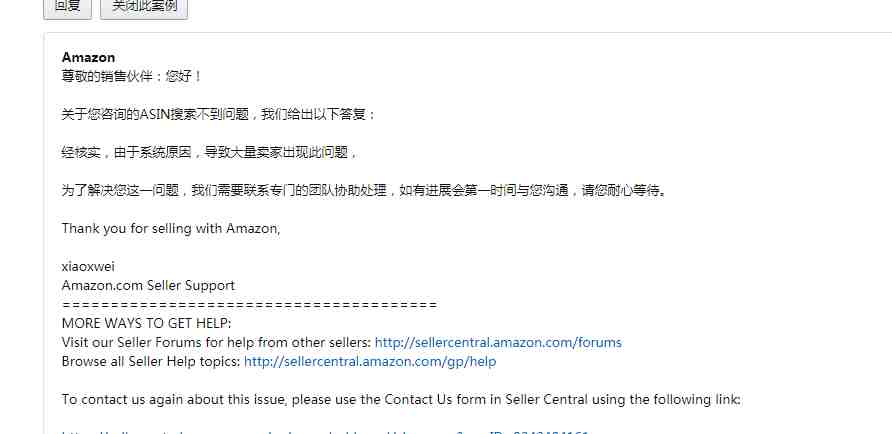Open the sellercentral.amazon.com/forums link
This screenshot has width=892, height=434.
pyautogui.click(x=498, y=342)
